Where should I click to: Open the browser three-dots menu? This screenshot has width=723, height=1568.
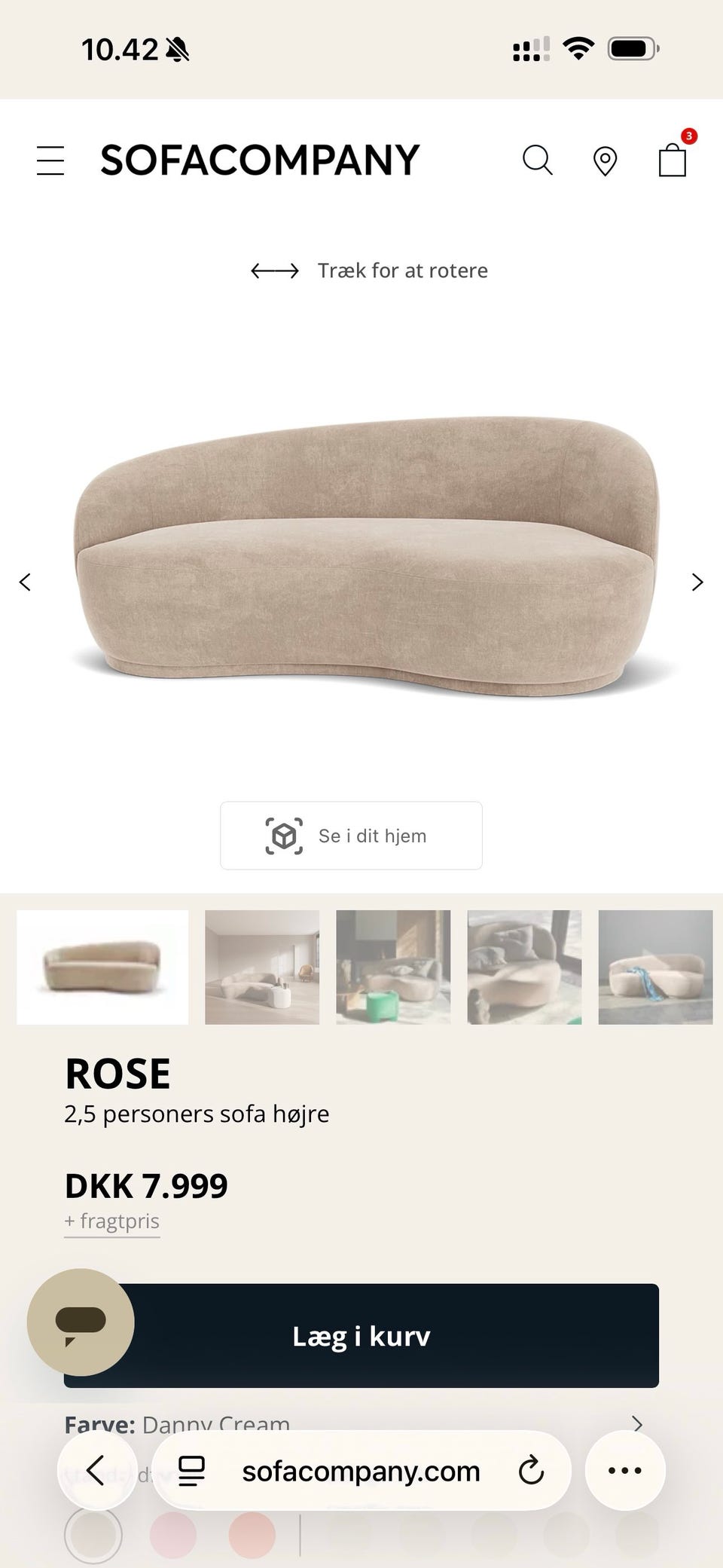pos(625,1470)
